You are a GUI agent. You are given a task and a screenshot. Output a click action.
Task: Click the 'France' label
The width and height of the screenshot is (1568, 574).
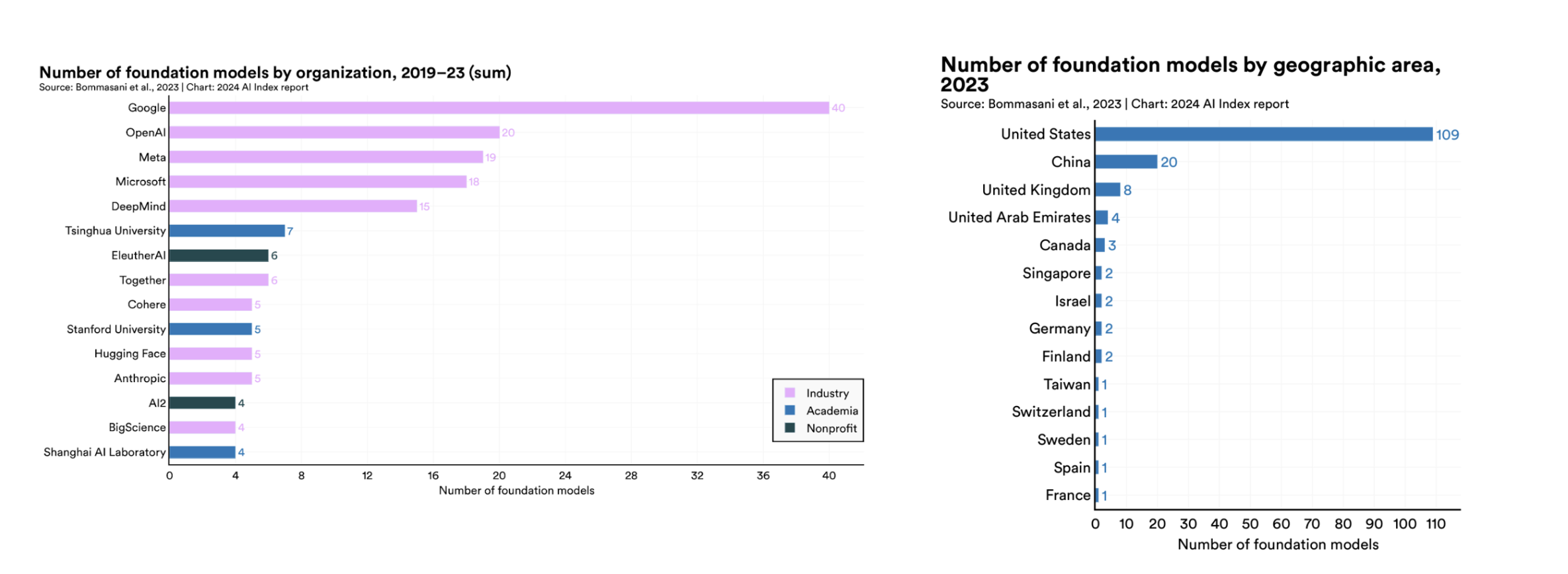[x=1068, y=495]
